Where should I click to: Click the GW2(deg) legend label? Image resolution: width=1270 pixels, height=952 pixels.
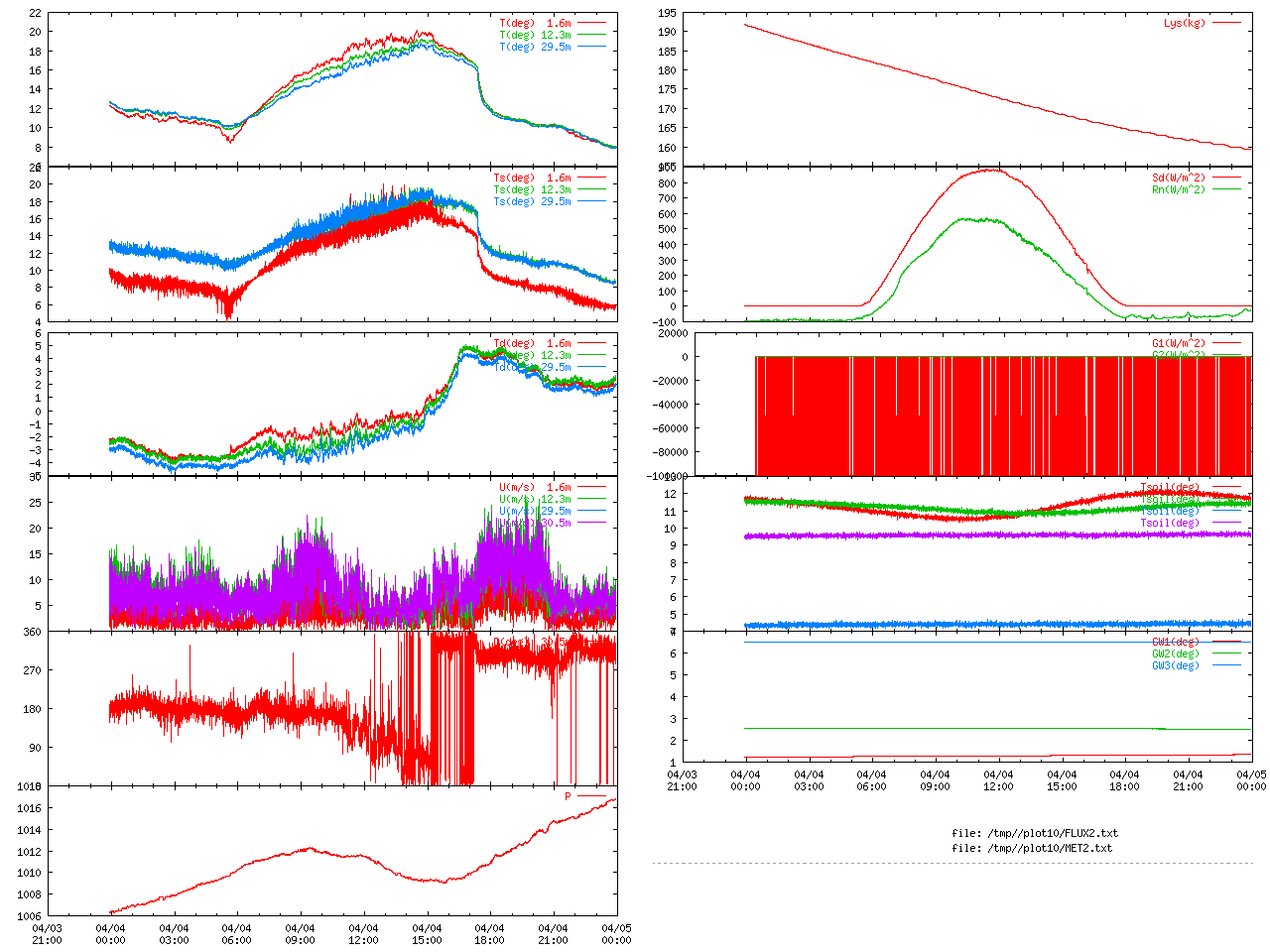[x=1175, y=654]
